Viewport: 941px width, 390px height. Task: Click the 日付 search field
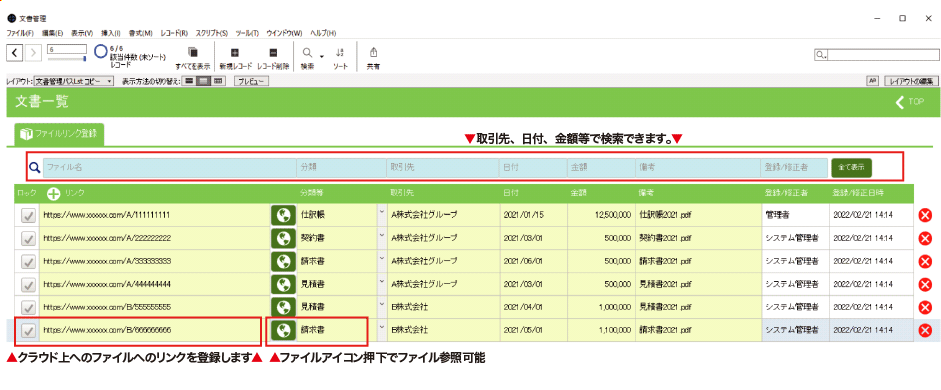pyautogui.click(x=533, y=167)
